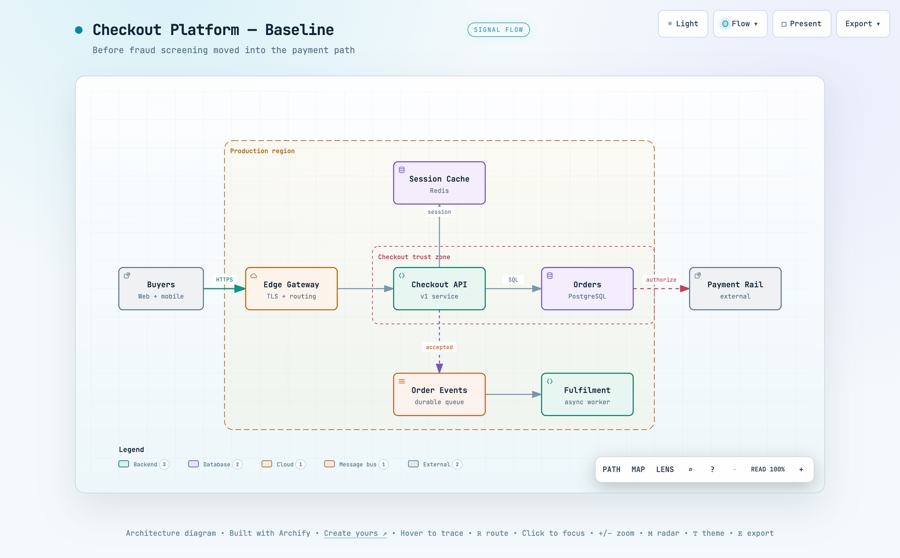Toggle the Message bus legend filter
This screenshot has height=558, width=900.
click(356, 464)
